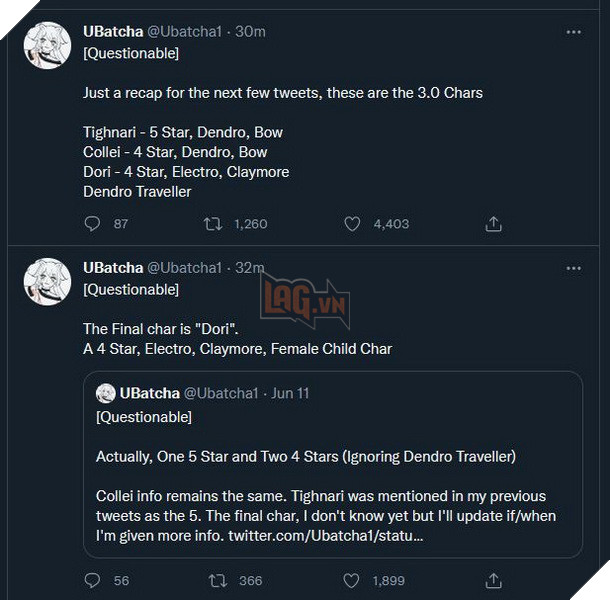The image size is (610, 600).
Task: Click UBatcha name in the quoted tweet
Action: 149,393
